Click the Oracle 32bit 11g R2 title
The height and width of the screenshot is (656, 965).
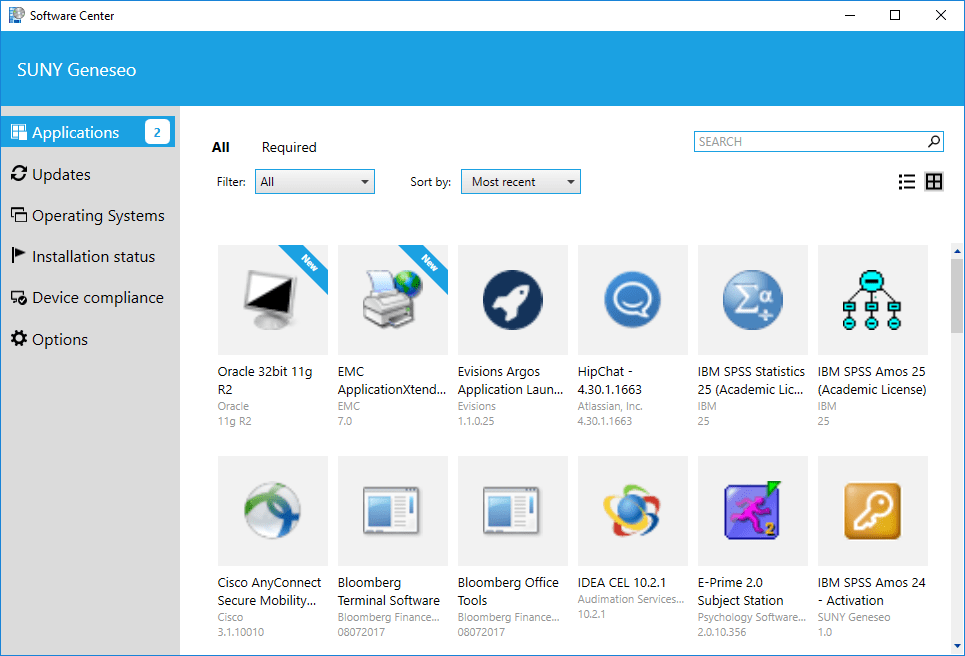point(265,380)
